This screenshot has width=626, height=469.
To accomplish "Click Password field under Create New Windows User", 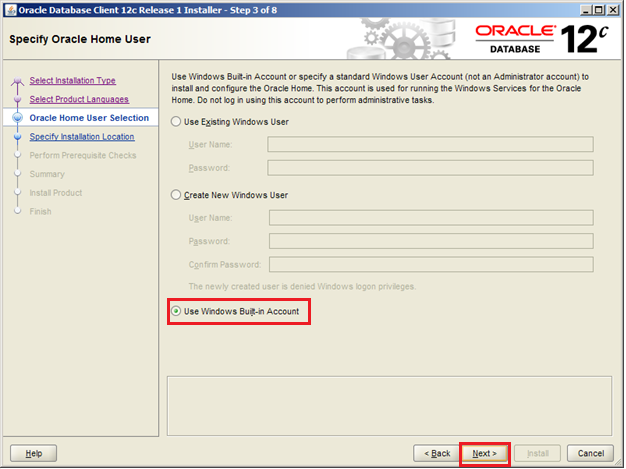I will pos(431,241).
